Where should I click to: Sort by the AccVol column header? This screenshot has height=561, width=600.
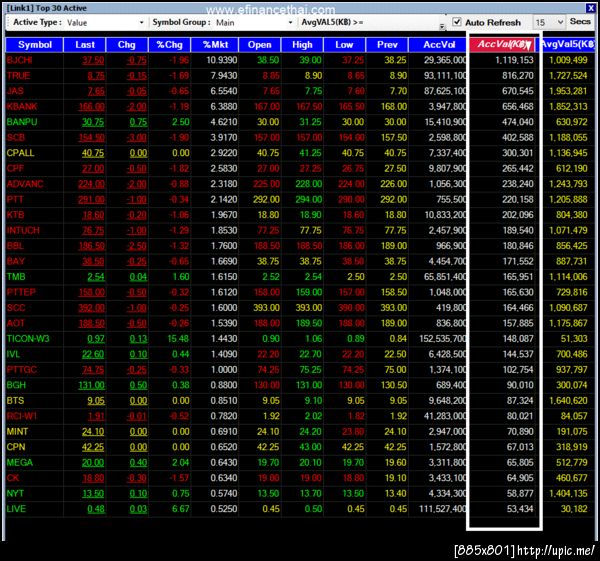click(x=439, y=45)
